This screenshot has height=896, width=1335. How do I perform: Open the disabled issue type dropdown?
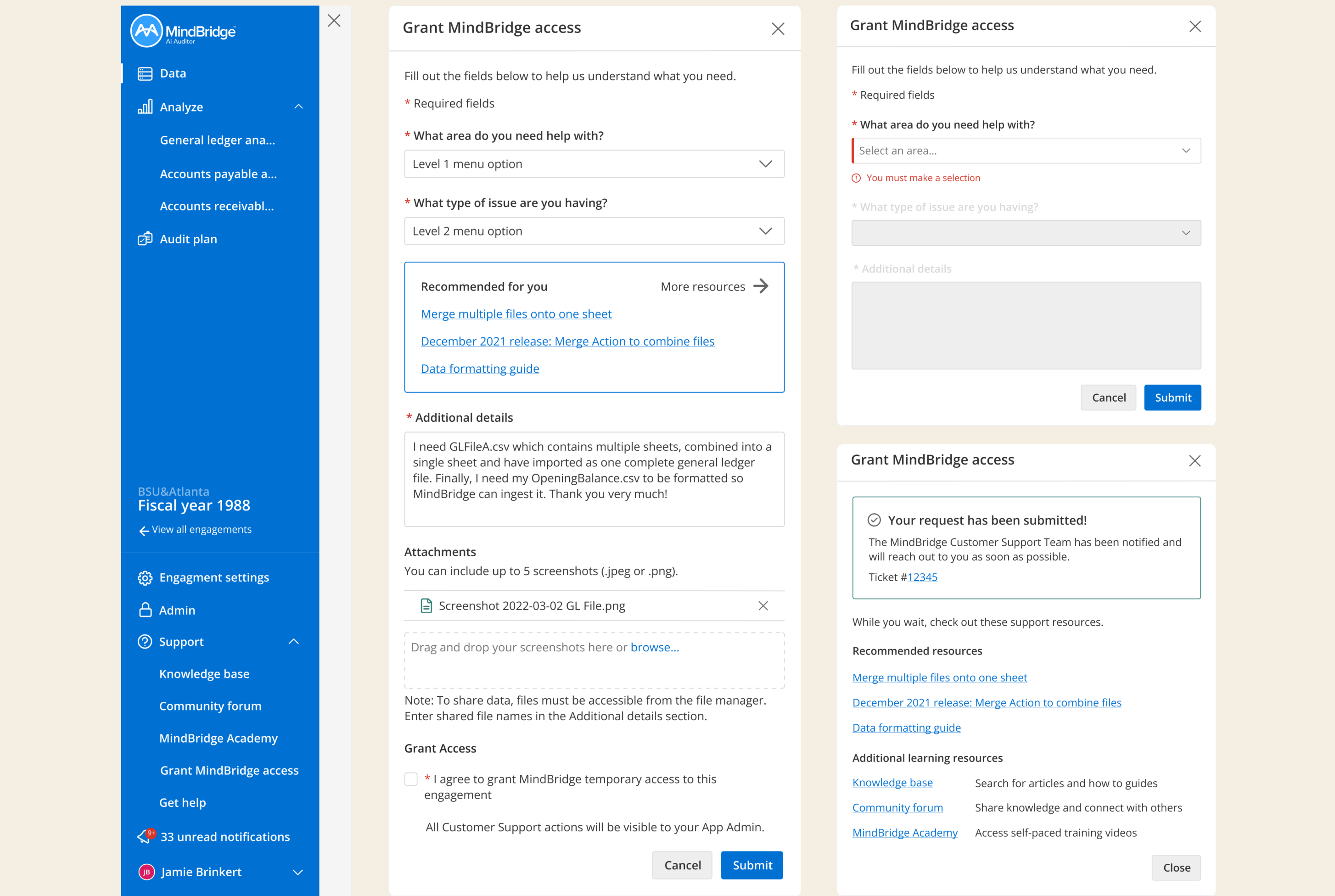tap(1026, 233)
